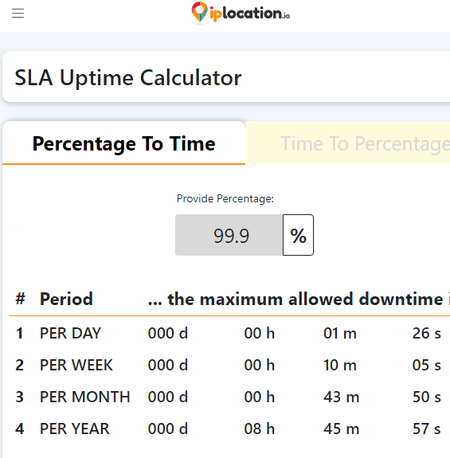Click the 08 h value for PER YEAR
This screenshot has width=450, height=458.
coord(259,429)
